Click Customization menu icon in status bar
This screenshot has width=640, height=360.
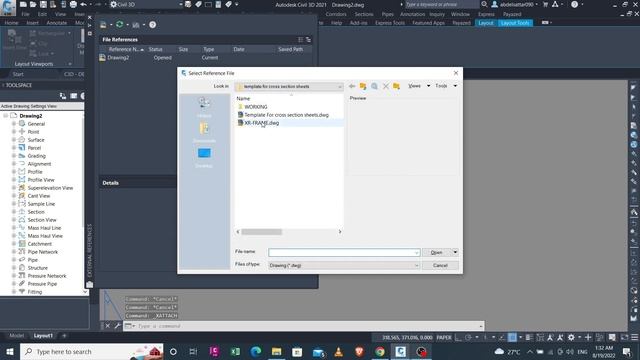click(635, 338)
